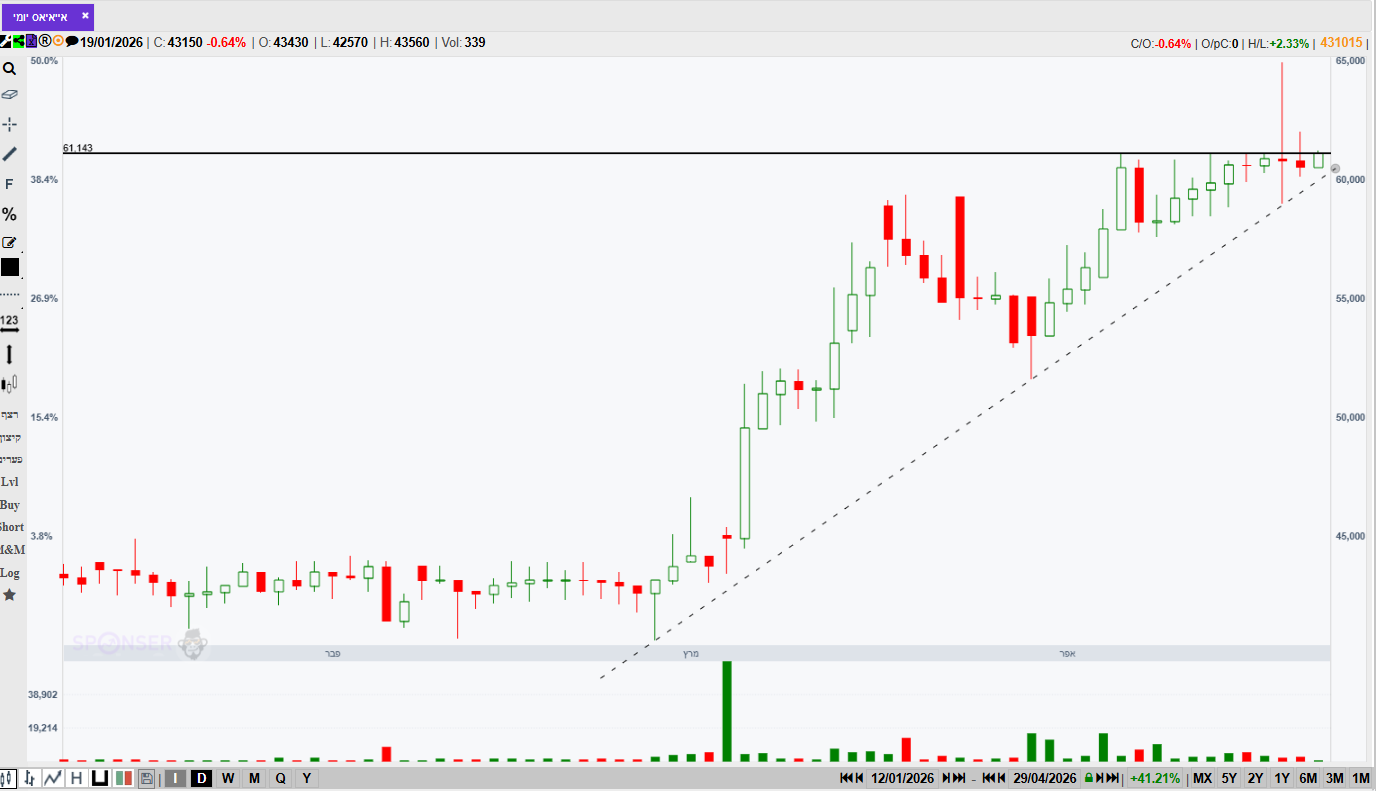Set chart range to 6M
The width and height of the screenshot is (1378, 791).
1308,778
